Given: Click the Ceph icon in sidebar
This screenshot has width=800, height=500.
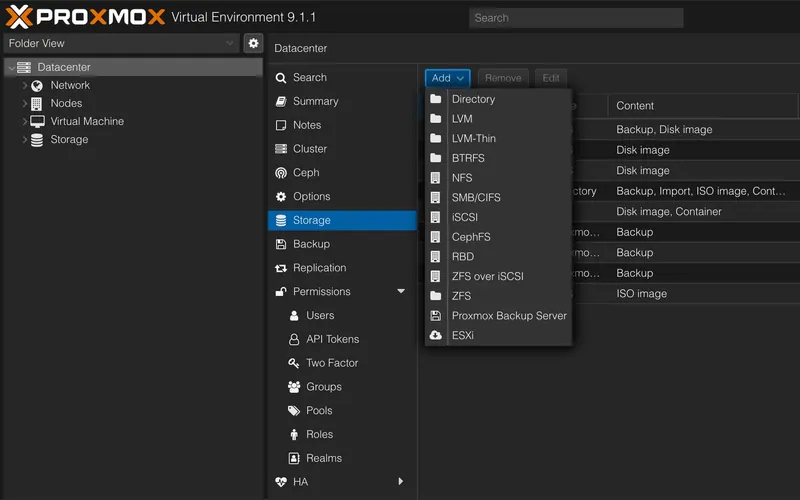Looking at the screenshot, I should pyautogui.click(x=281, y=173).
